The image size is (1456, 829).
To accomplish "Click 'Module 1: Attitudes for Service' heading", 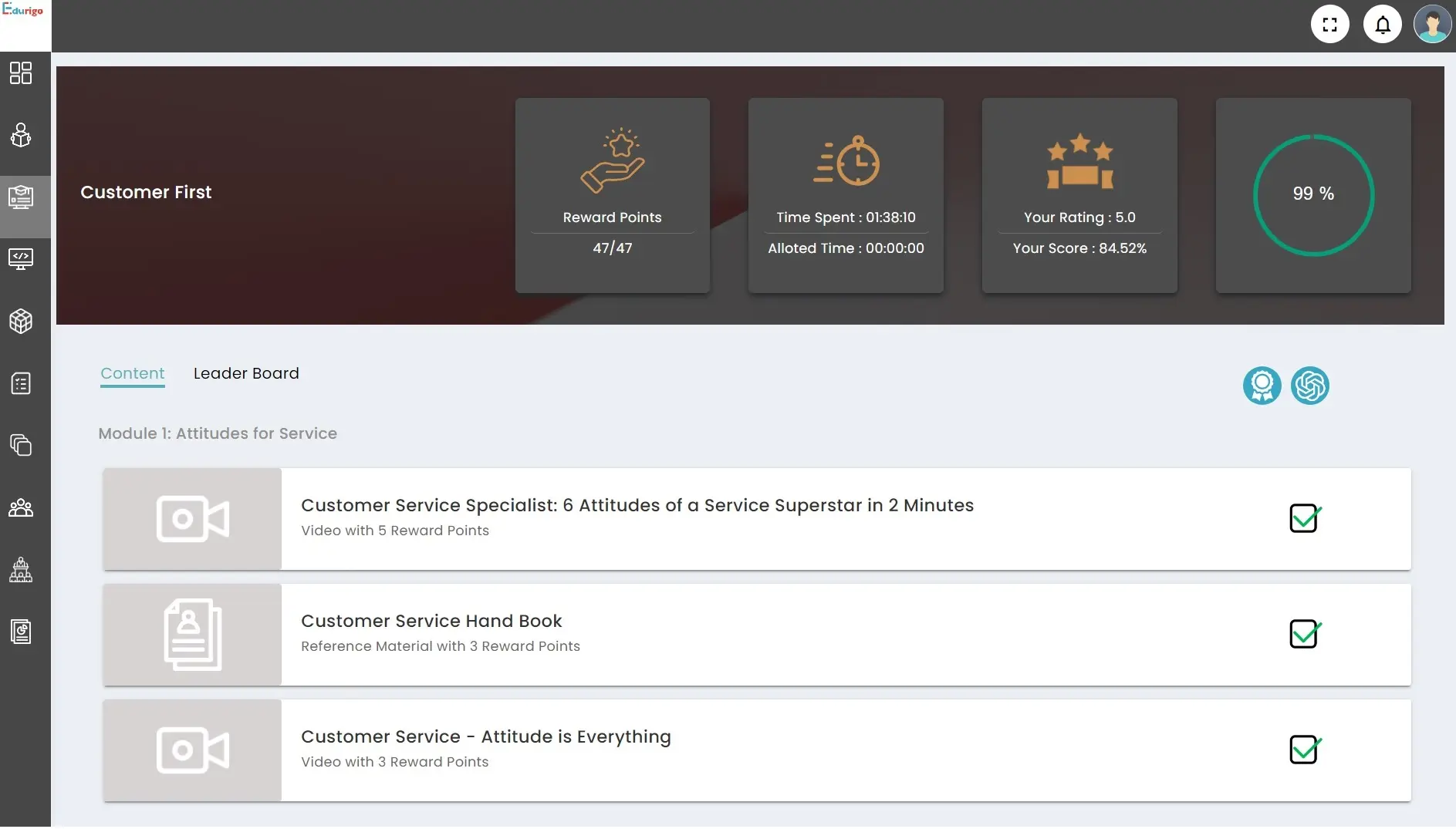I will [x=218, y=433].
